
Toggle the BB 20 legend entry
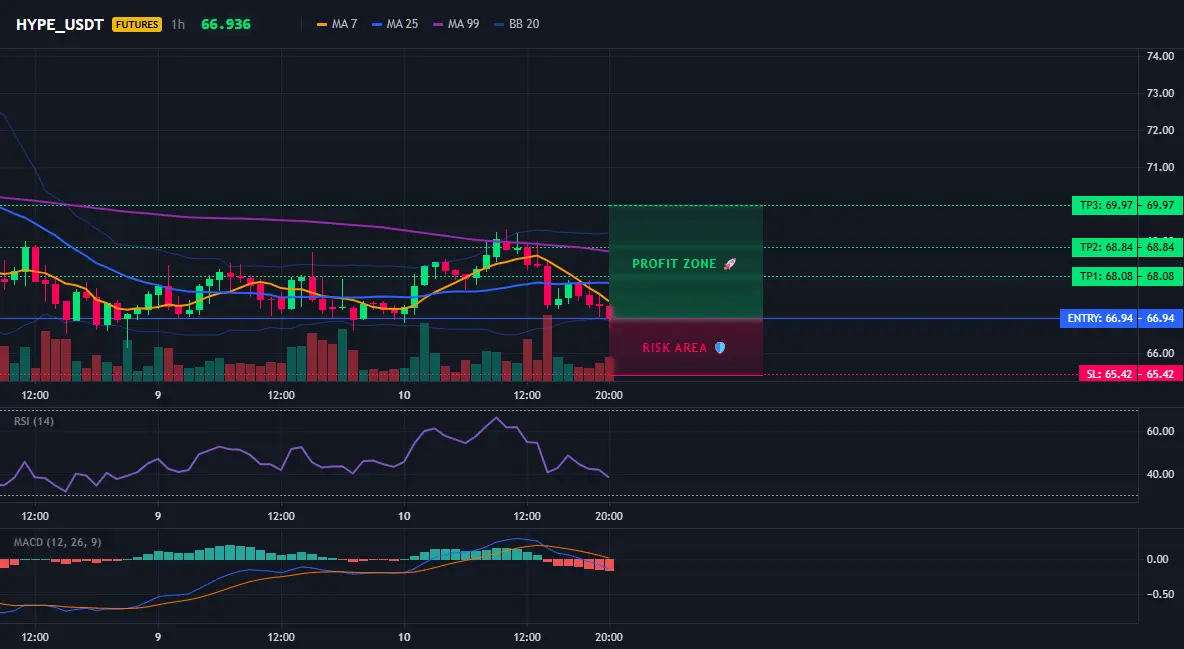click(x=516, y=24)
